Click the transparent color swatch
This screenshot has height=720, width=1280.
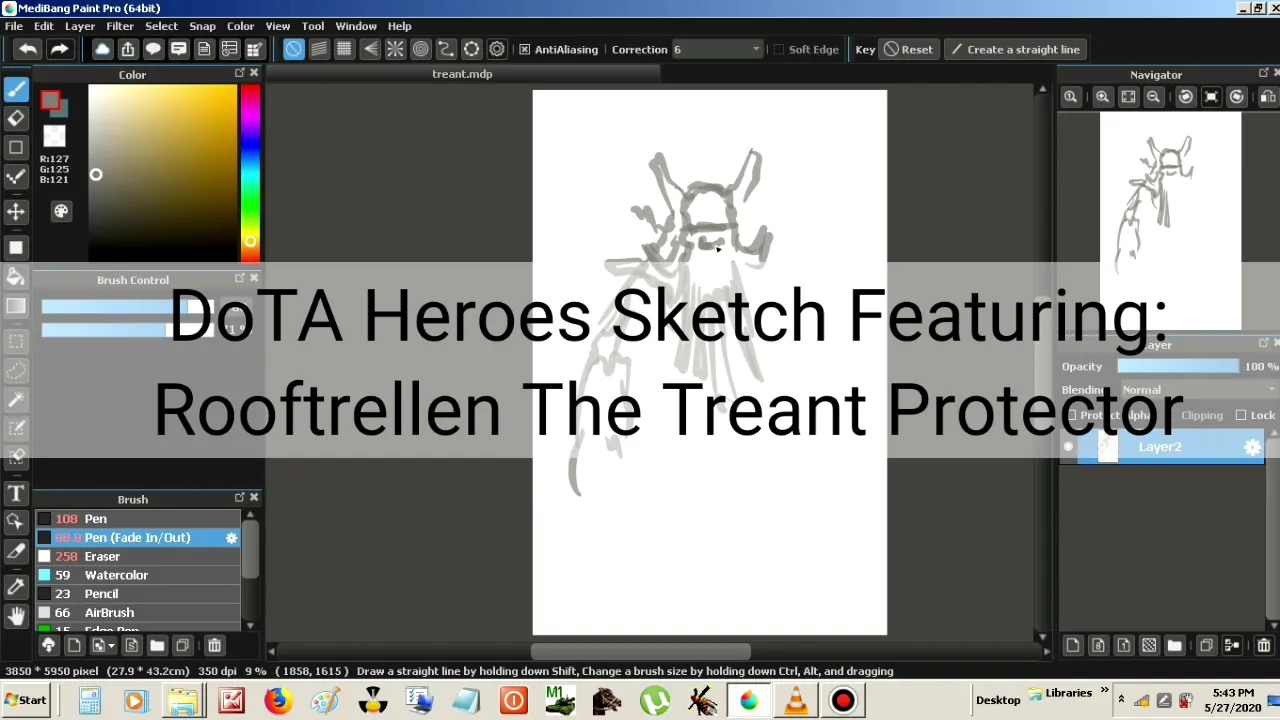click(x=54, y=136)
